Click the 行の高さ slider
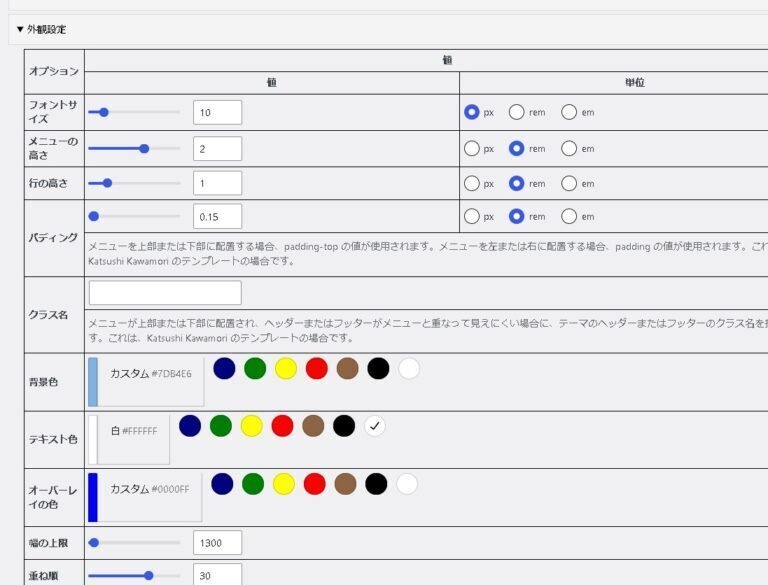 point(134,183)
